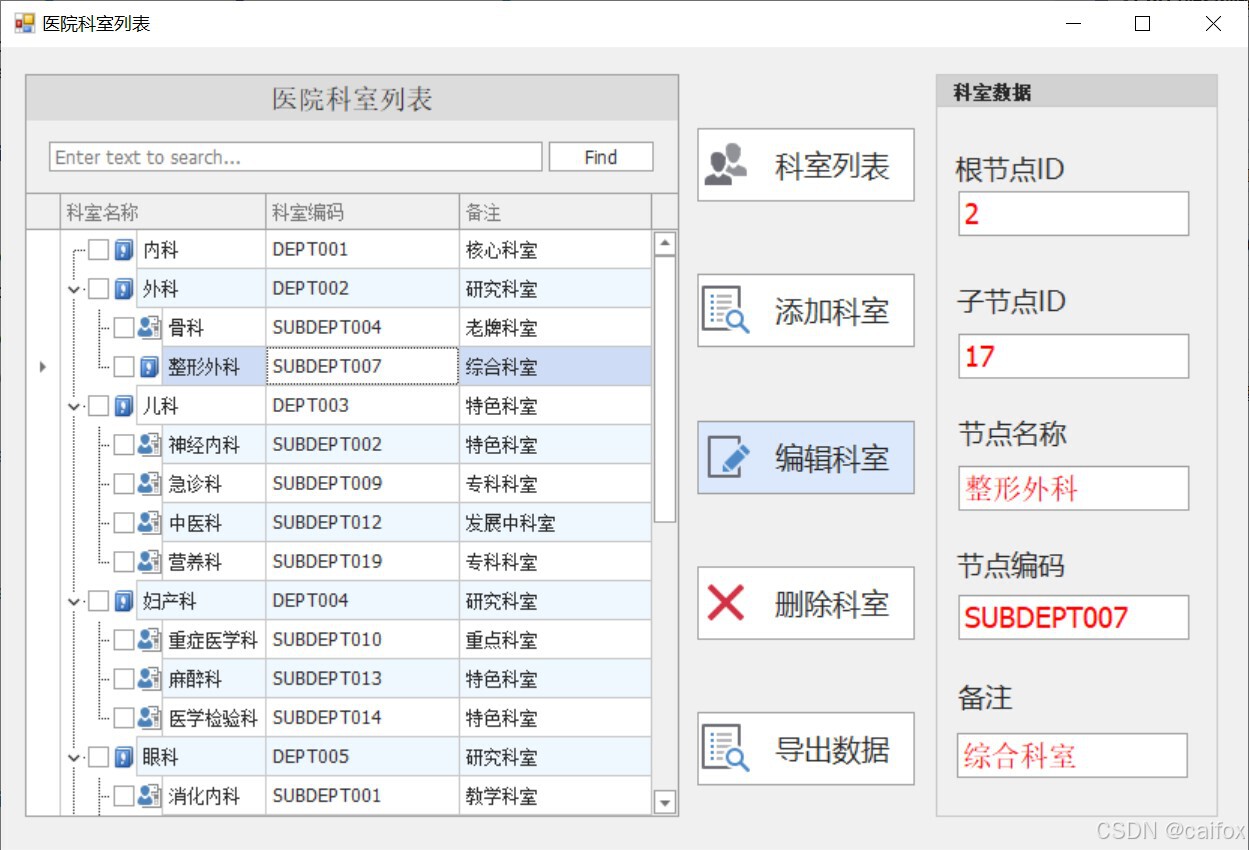1249x850 pixels.
Task: Click 删除科室 to delete department
Action: (x=806, y=603)
